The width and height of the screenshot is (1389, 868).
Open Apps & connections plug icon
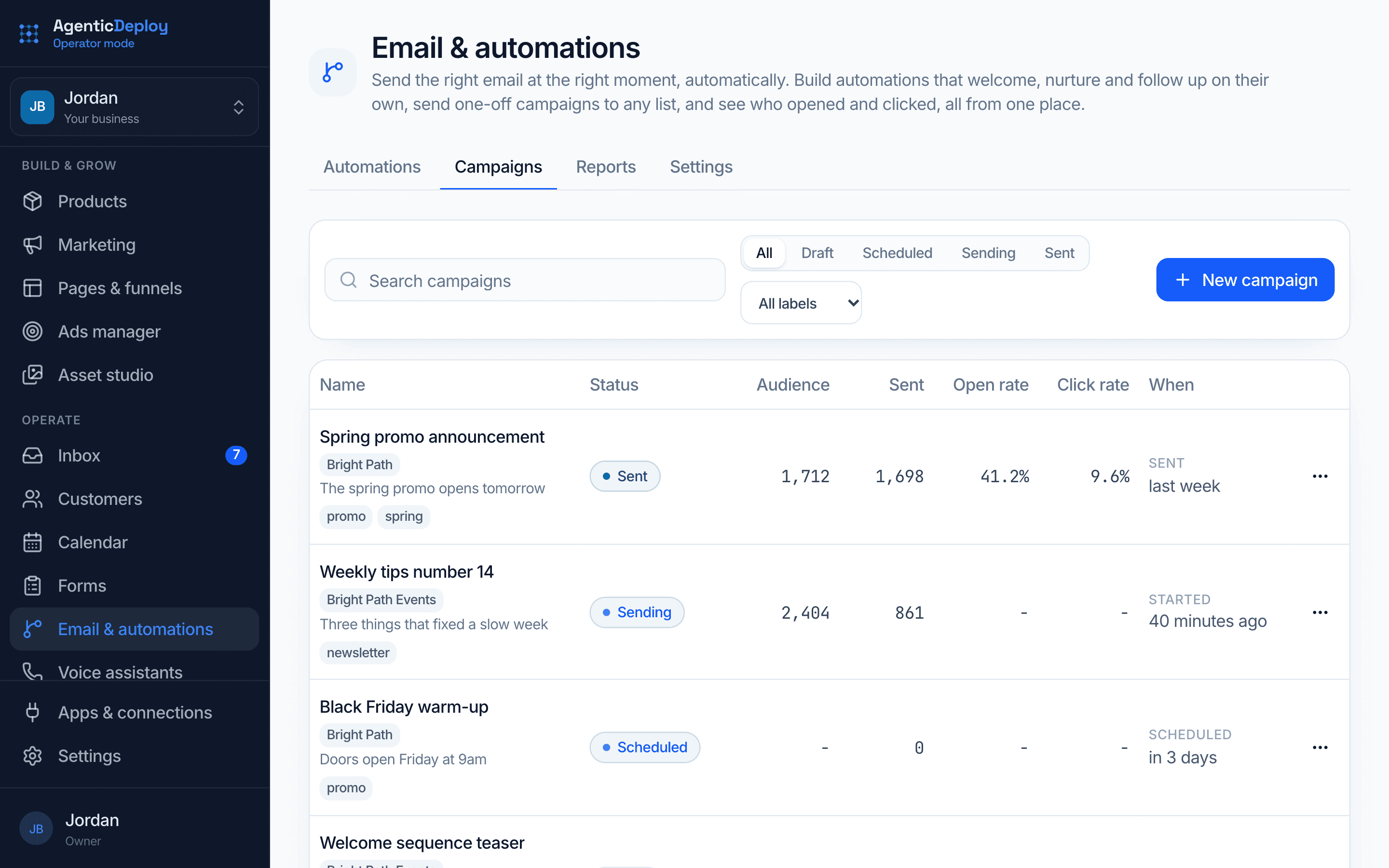pyautogui.click(x=33, y=712)
